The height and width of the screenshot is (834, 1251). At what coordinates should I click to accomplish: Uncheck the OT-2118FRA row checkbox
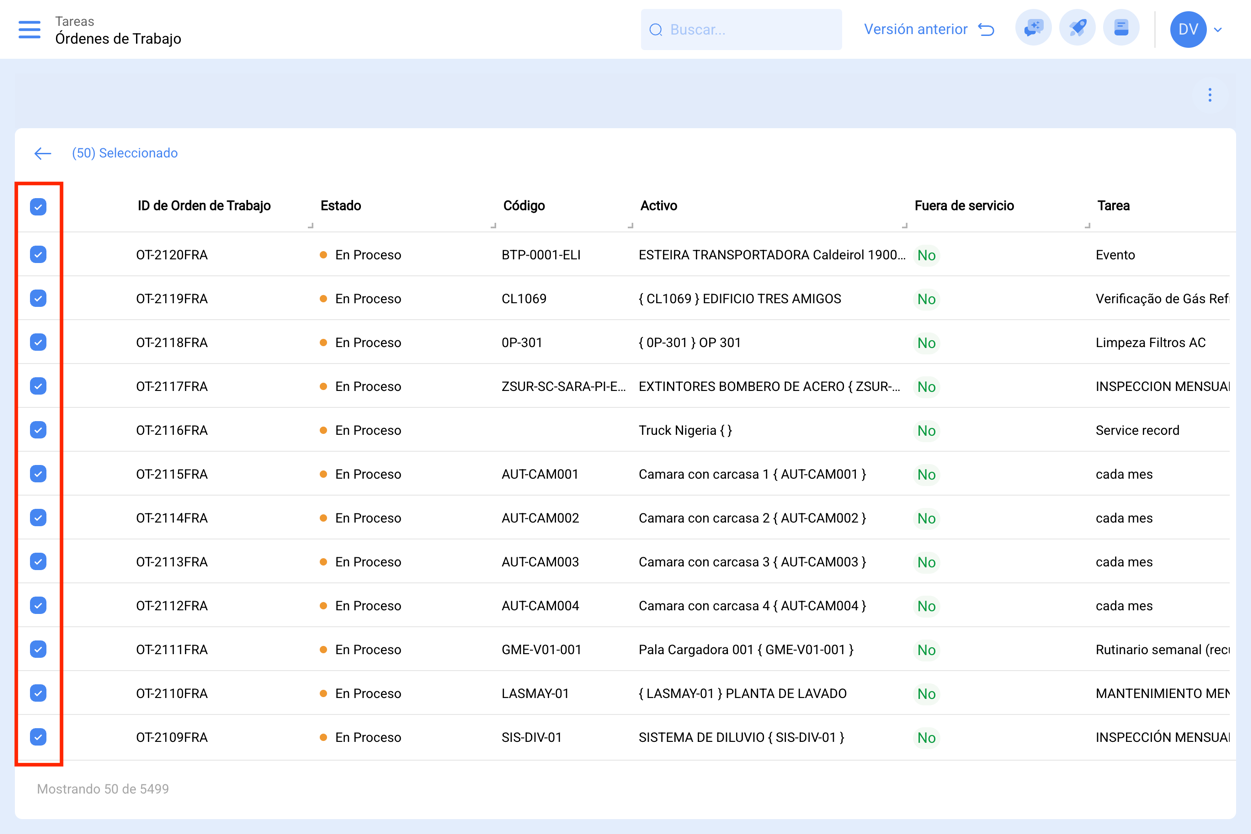click(x=38, y=343)
